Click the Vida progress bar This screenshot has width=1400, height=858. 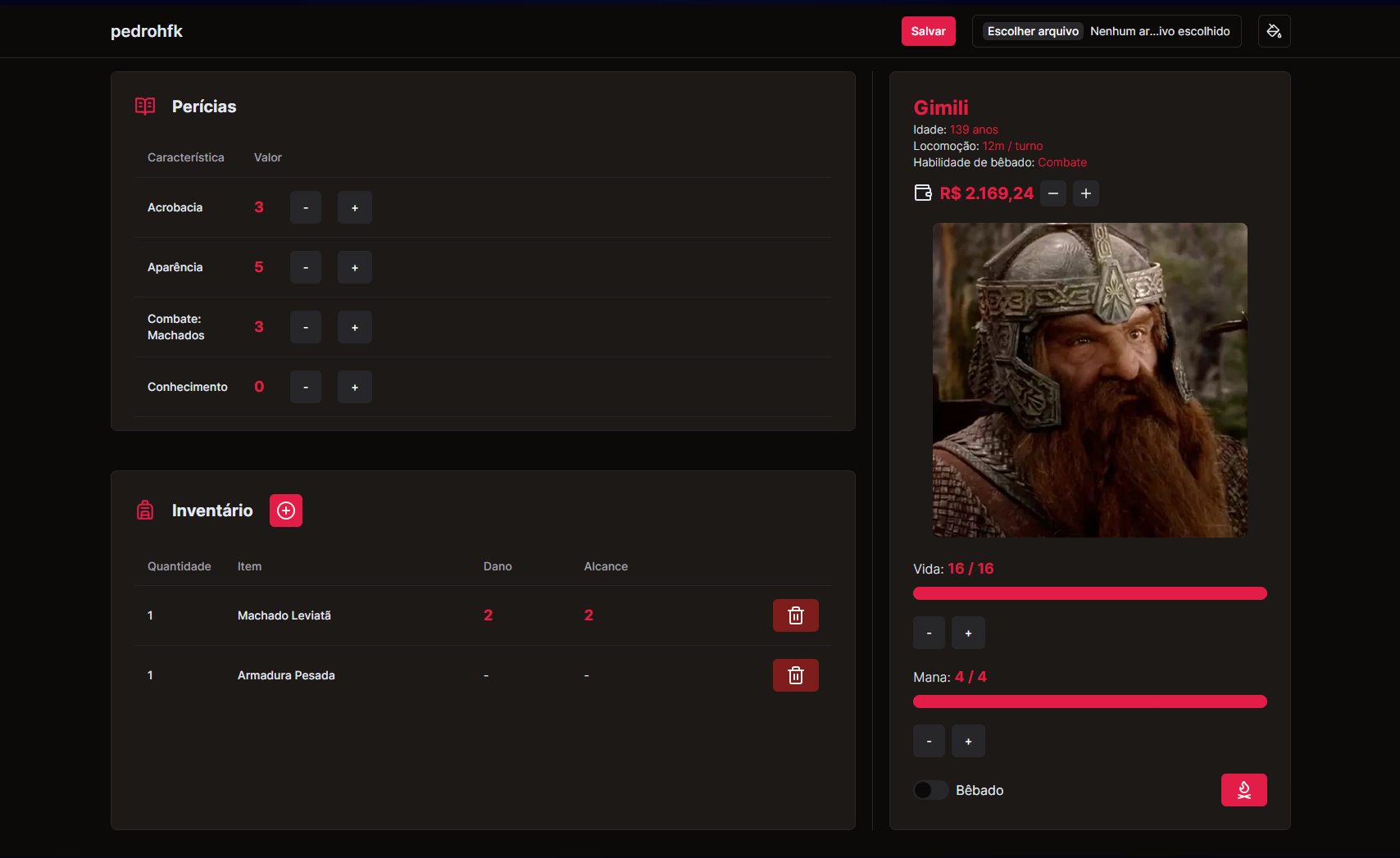1090,593
